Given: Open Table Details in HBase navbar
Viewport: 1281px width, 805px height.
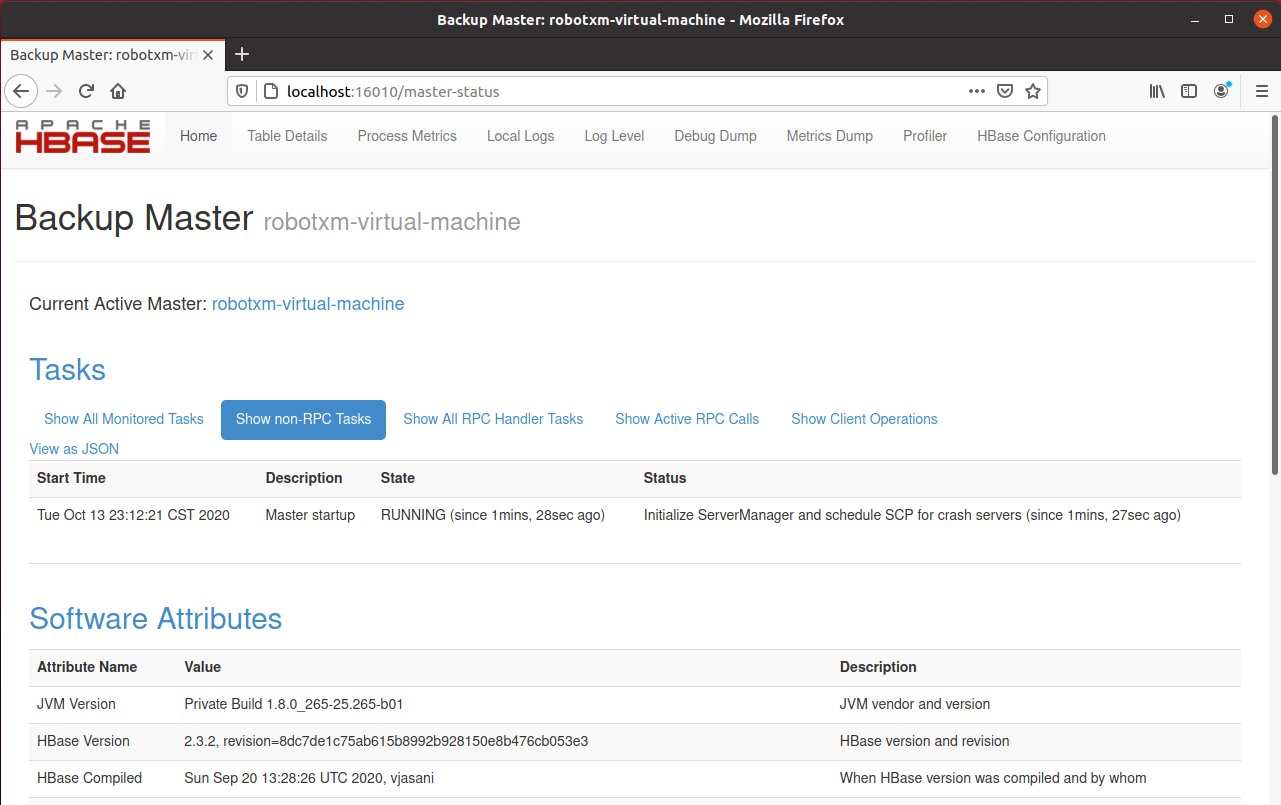Looking at the screenshot, I should [287, 136].
